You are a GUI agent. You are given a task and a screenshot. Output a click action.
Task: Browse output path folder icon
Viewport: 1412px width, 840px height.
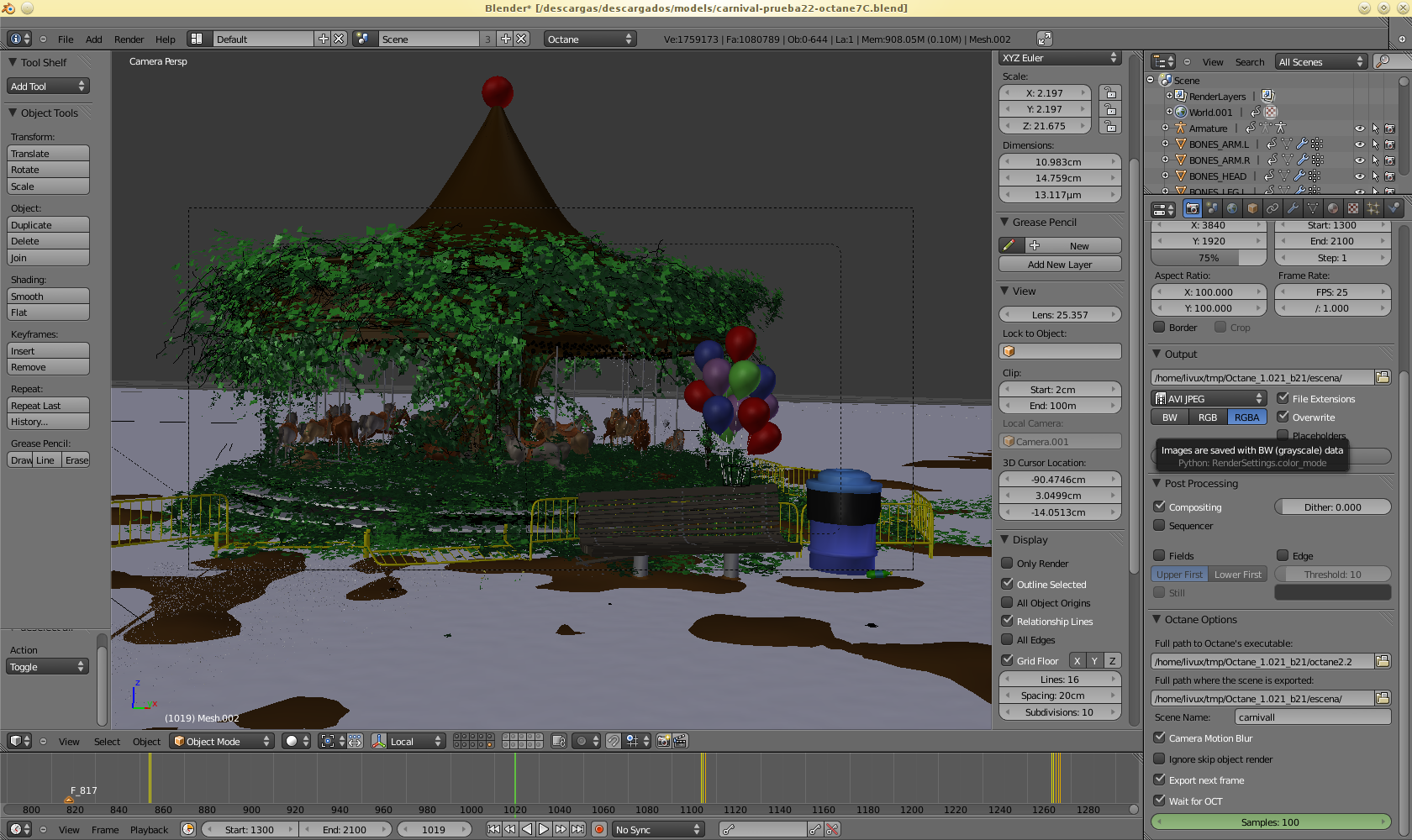pos(1383,377)
